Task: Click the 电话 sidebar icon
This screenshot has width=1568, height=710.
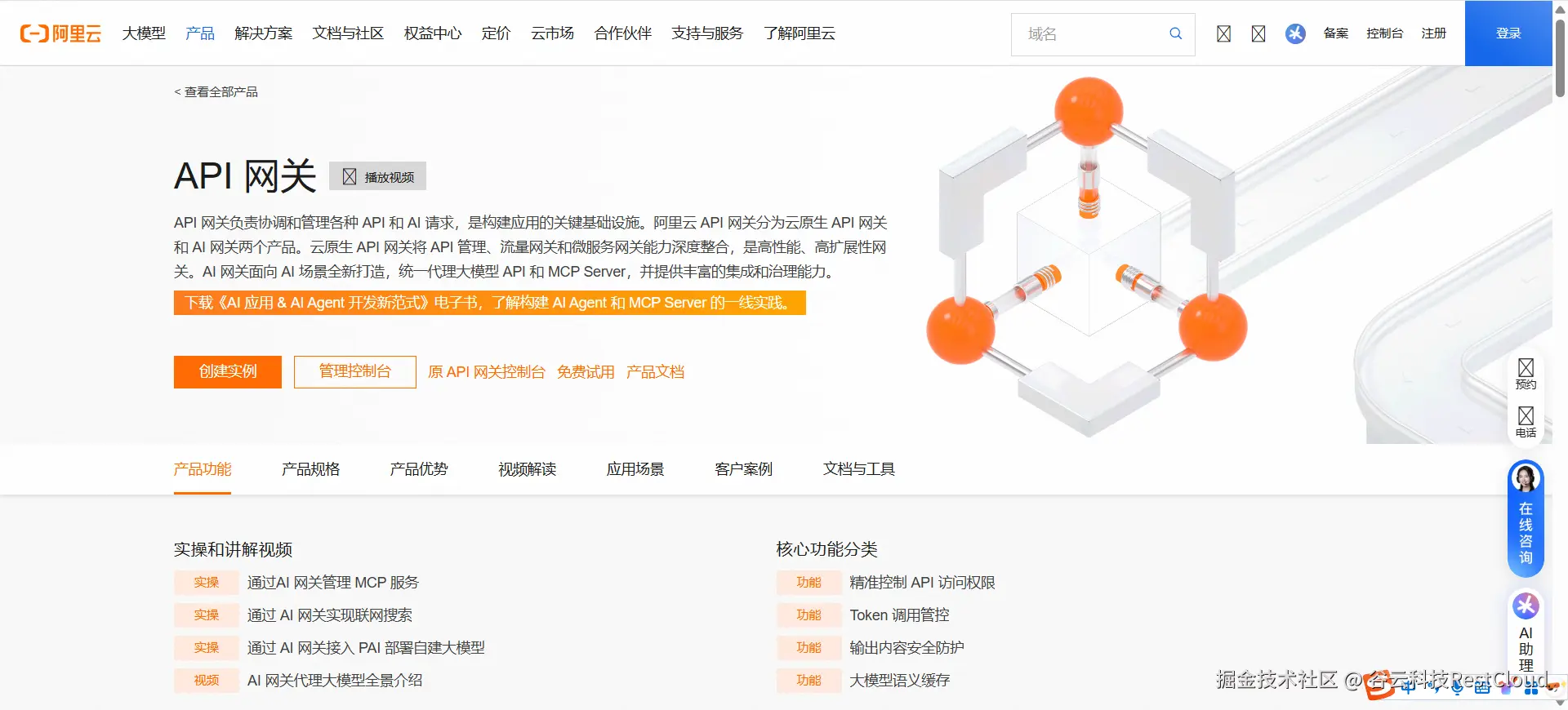Action: click(x=1526, y=422)
